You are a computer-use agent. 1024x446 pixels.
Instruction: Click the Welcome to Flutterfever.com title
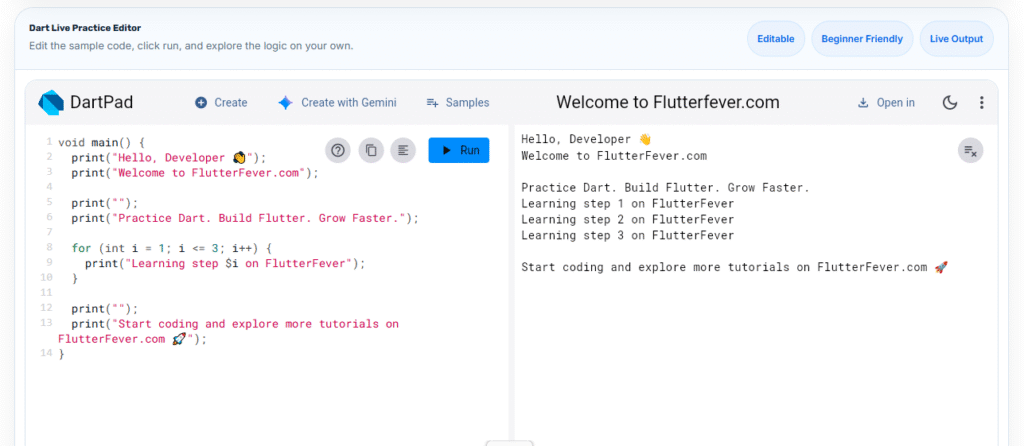coord(667,102)
